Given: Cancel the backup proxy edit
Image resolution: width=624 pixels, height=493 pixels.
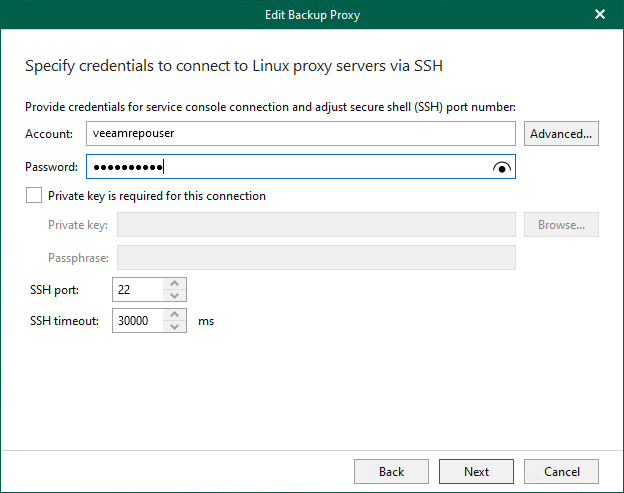Looking at the screenshot, I should tap(561, 472).
